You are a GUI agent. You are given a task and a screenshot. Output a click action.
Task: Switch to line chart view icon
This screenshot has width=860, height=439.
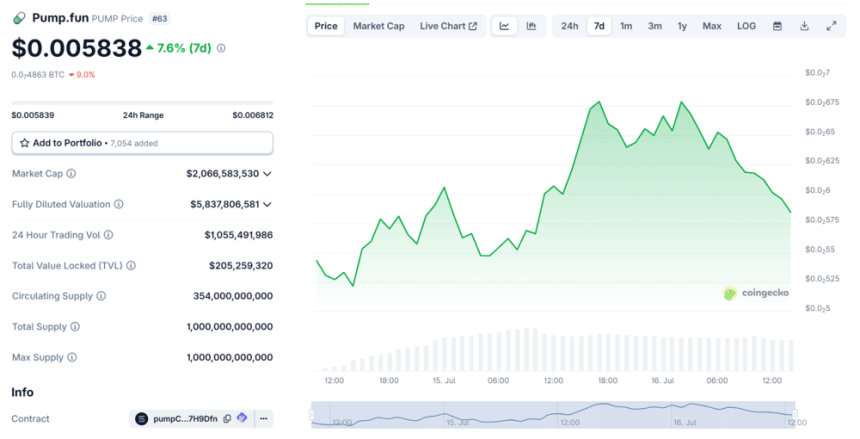pyautogui.click(x=504, y=26)
